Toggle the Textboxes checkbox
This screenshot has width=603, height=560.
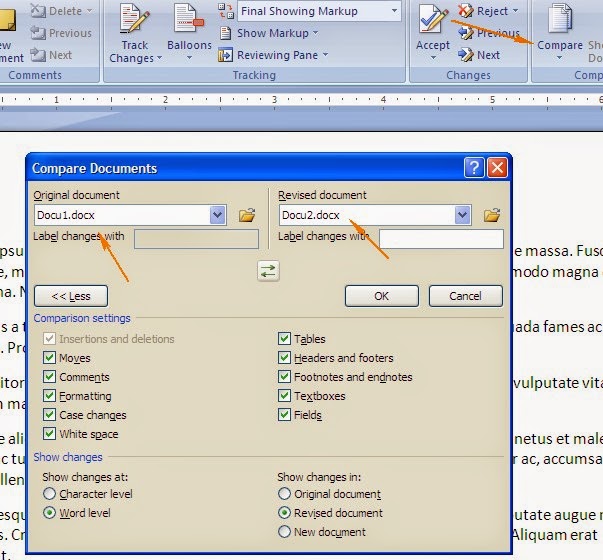pos(284,396)
